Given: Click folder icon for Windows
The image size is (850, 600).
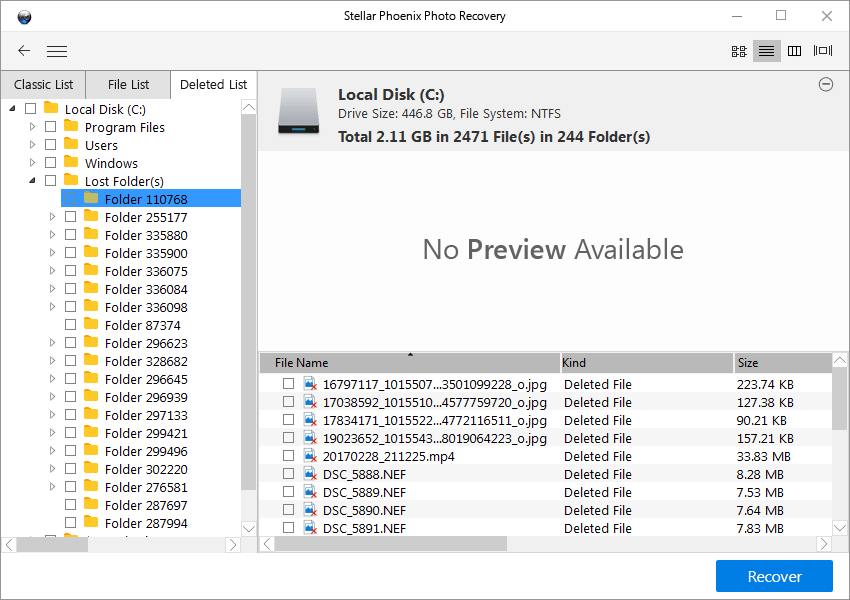Looking at the screenshot, I should tap(71, 163).
